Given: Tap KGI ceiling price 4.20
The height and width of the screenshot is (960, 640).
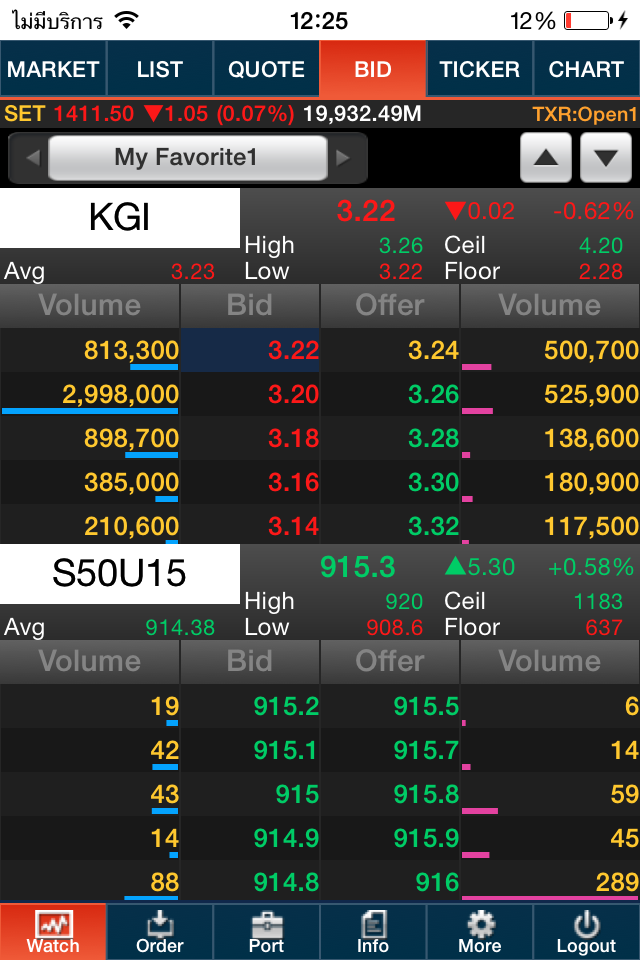Looking at the screenshot, I should (x=601, y=246).
